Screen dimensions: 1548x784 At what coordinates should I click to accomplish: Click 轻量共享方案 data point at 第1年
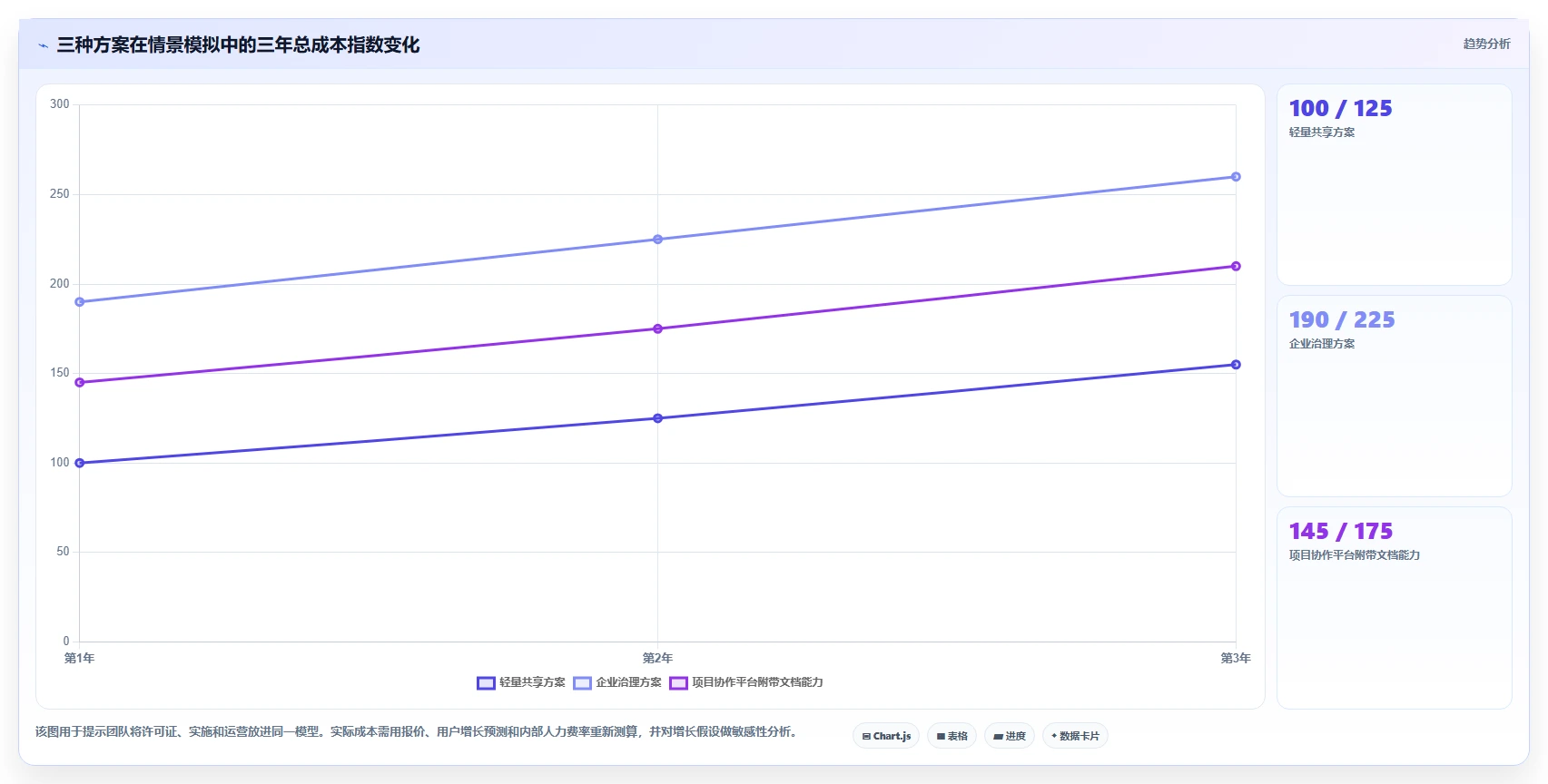(80, 463)
